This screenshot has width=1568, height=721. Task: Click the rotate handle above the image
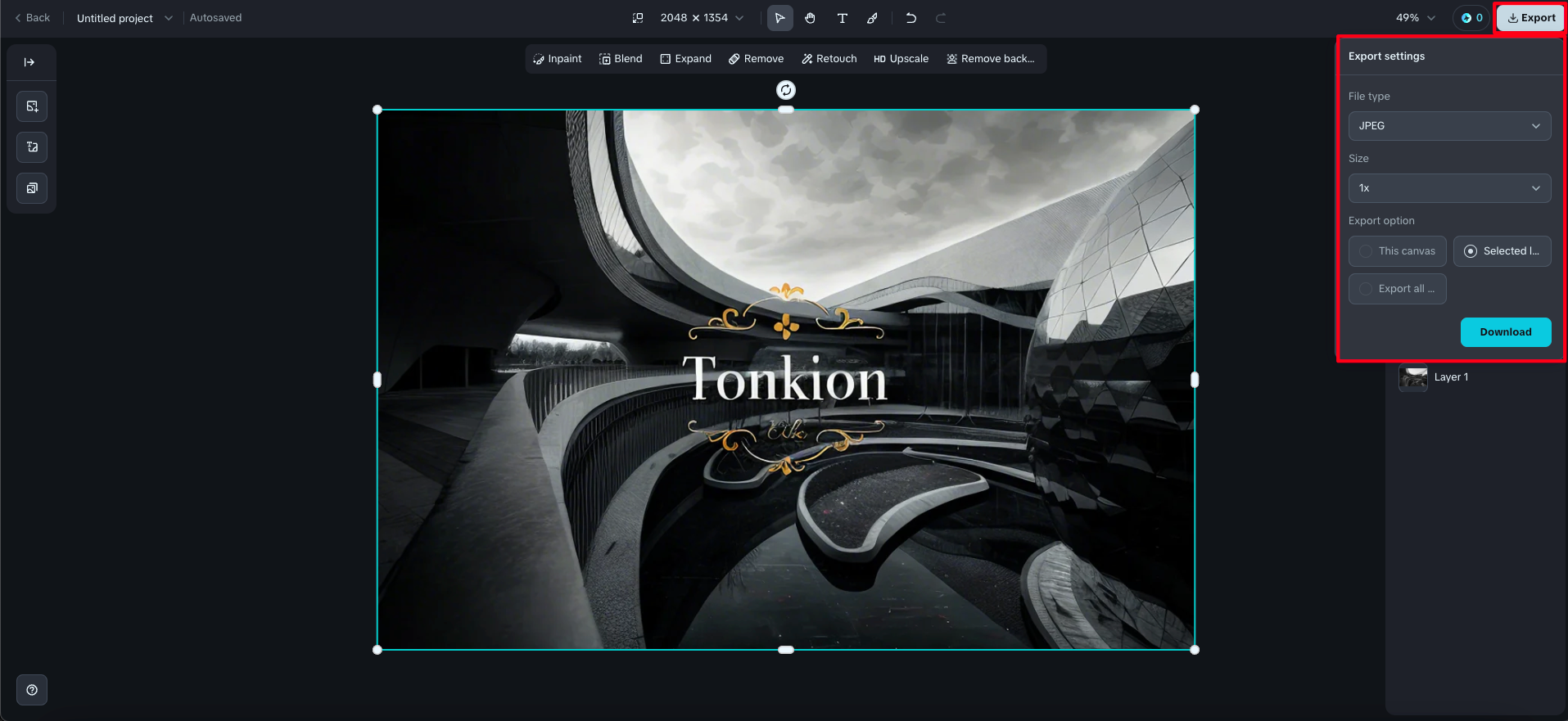786,90
